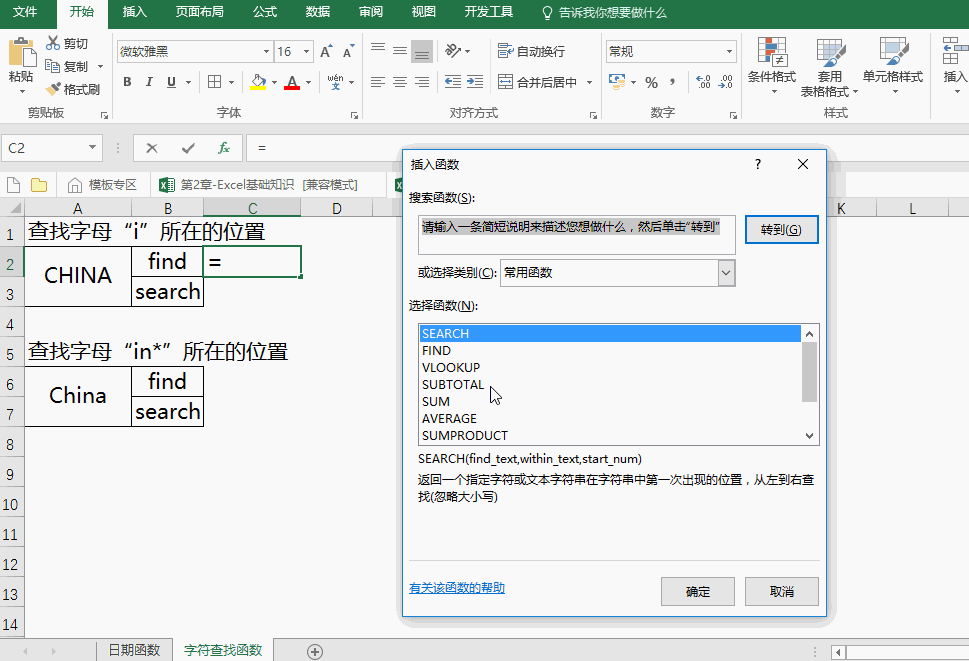Switch to the 公式 ribbon tab
The height and width of the screenshot is (661, 969).
pos(265,13)
